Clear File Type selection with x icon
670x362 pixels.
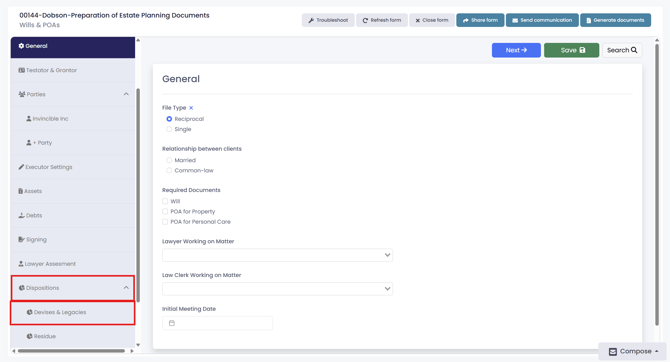point(191,108)
